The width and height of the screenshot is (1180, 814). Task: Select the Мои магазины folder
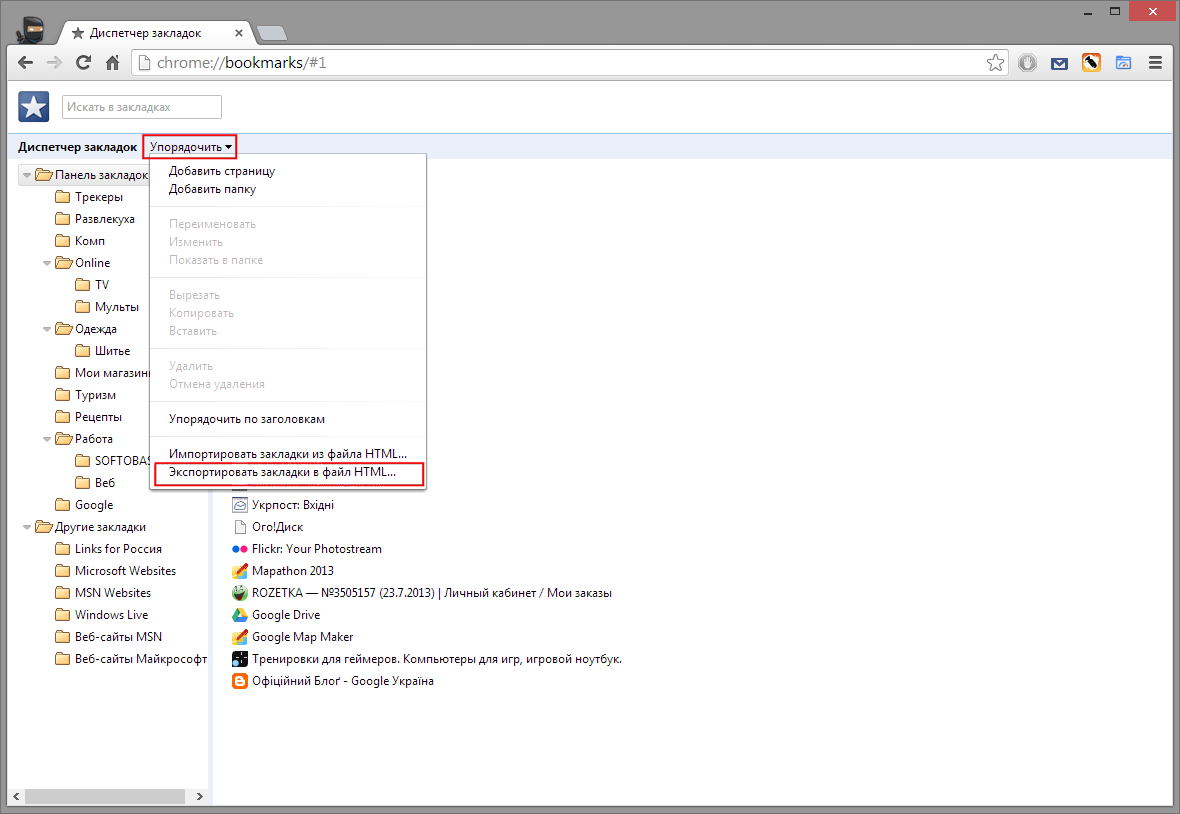[102, 373]
